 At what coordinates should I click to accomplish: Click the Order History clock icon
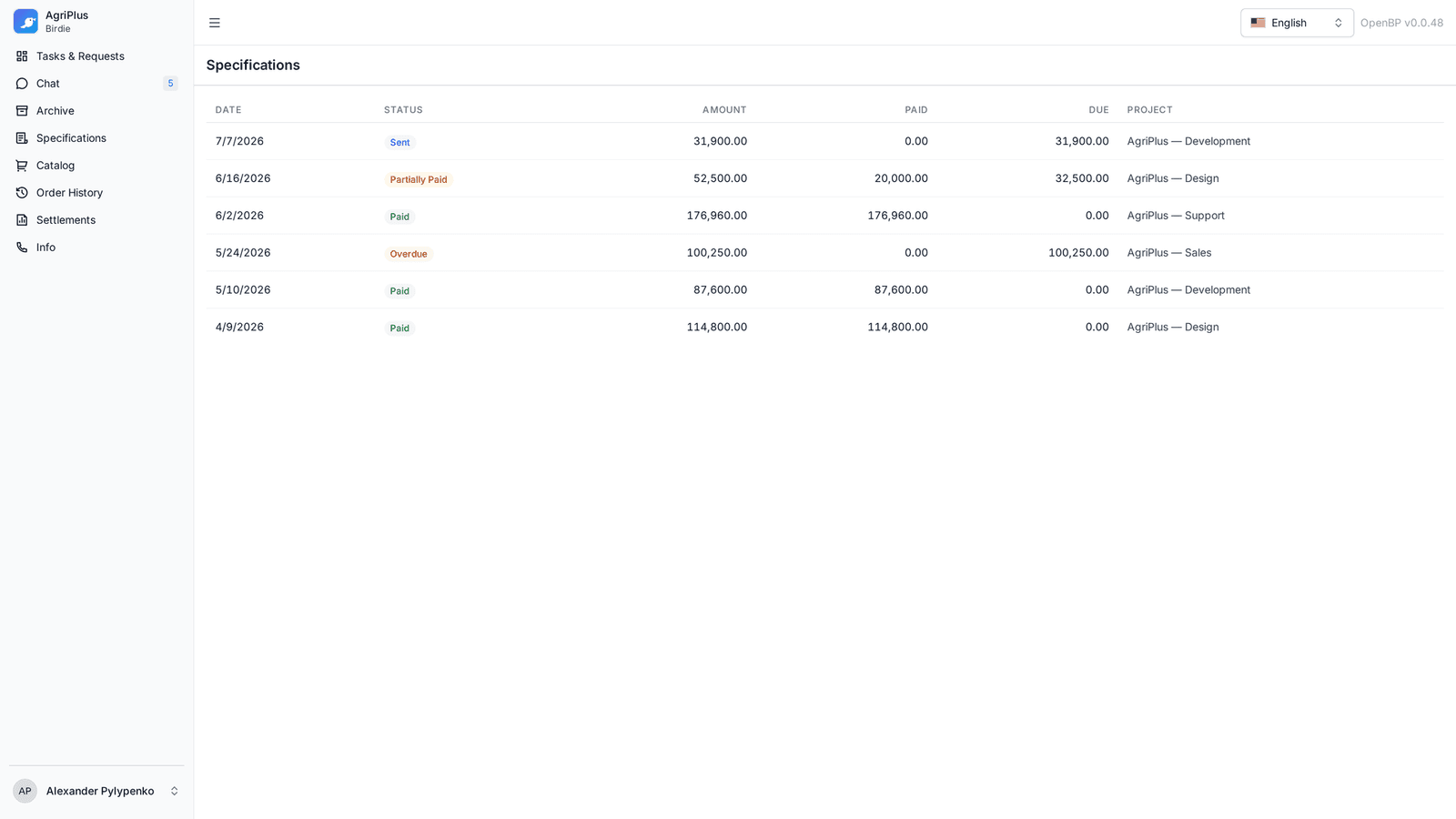pyautogui.click(x=22, y=193)
